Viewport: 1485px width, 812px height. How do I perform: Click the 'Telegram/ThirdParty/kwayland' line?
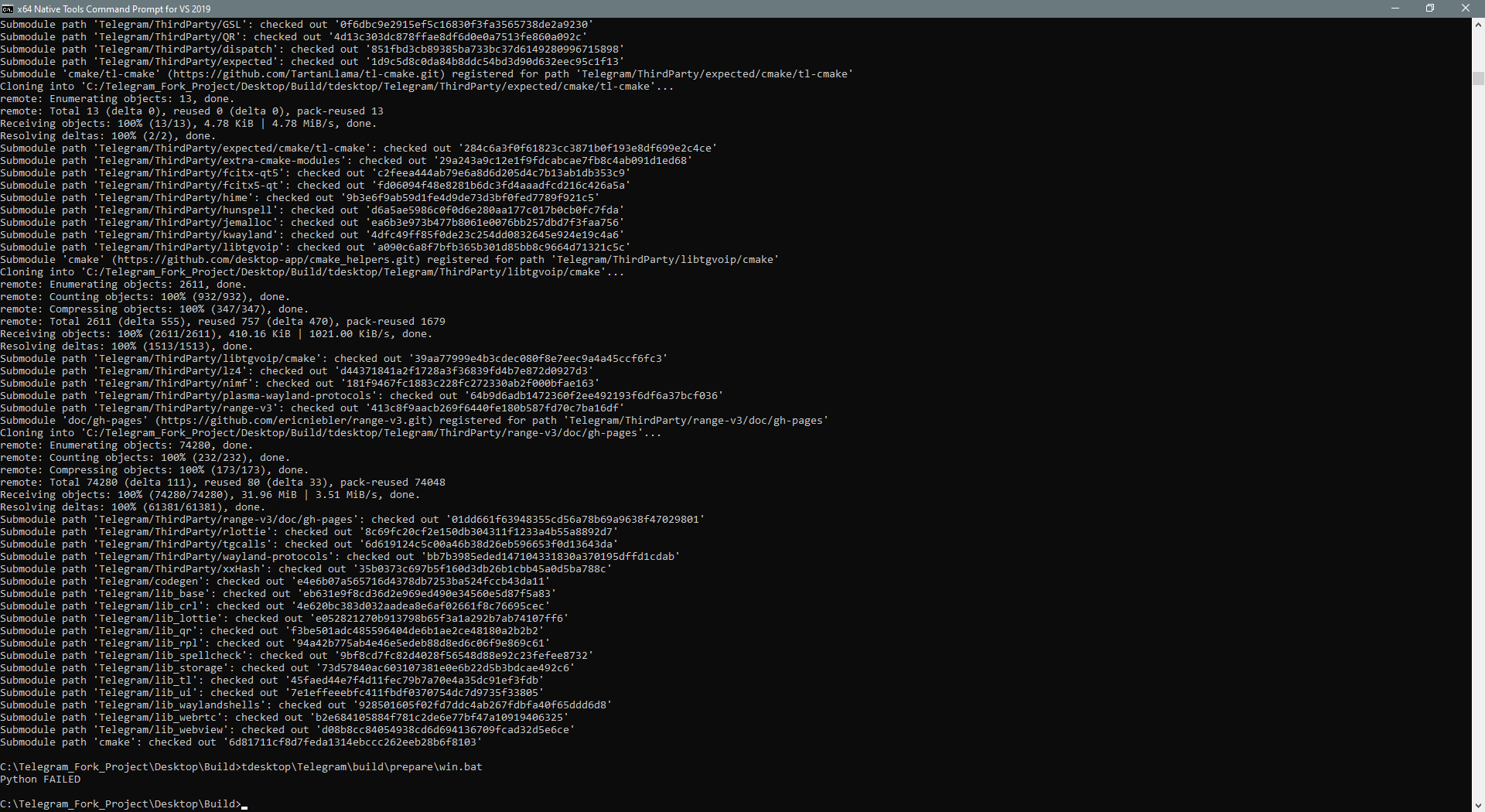312,235
